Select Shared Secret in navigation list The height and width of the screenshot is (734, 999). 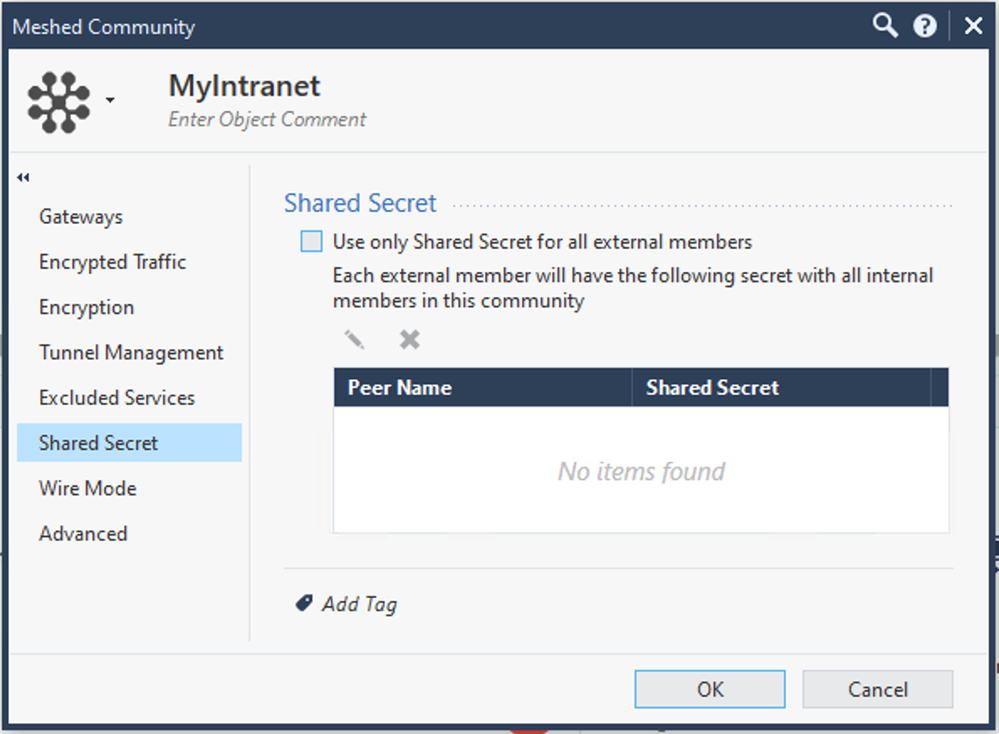coord(129,443)
